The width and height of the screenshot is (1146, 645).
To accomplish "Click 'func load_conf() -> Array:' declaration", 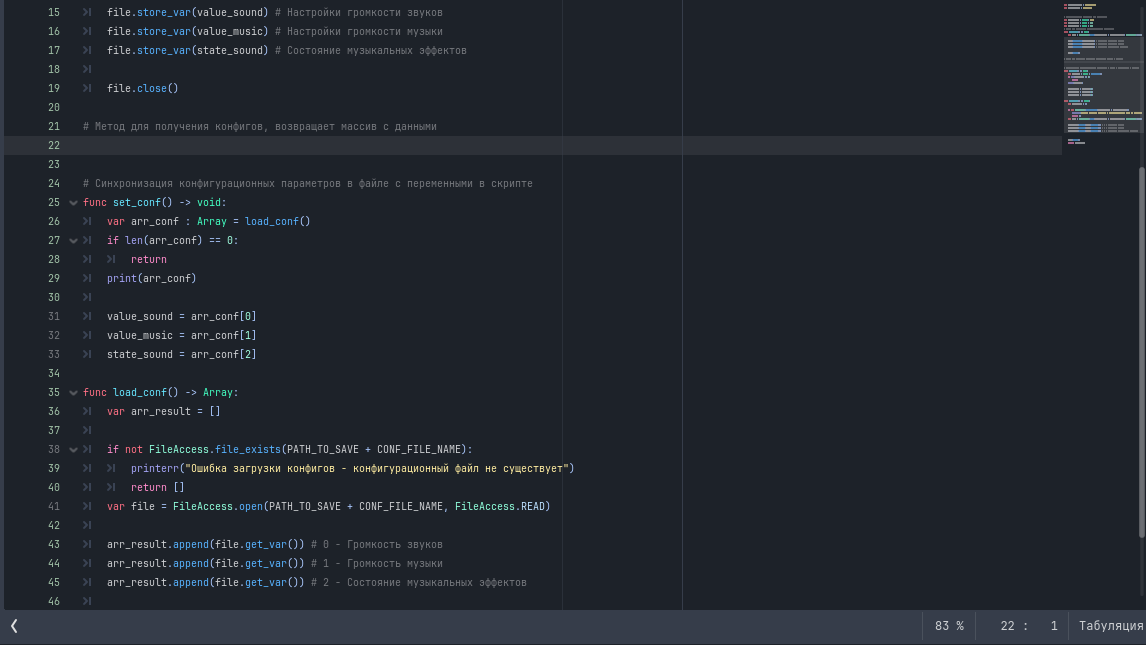I will tap(161, 392).
